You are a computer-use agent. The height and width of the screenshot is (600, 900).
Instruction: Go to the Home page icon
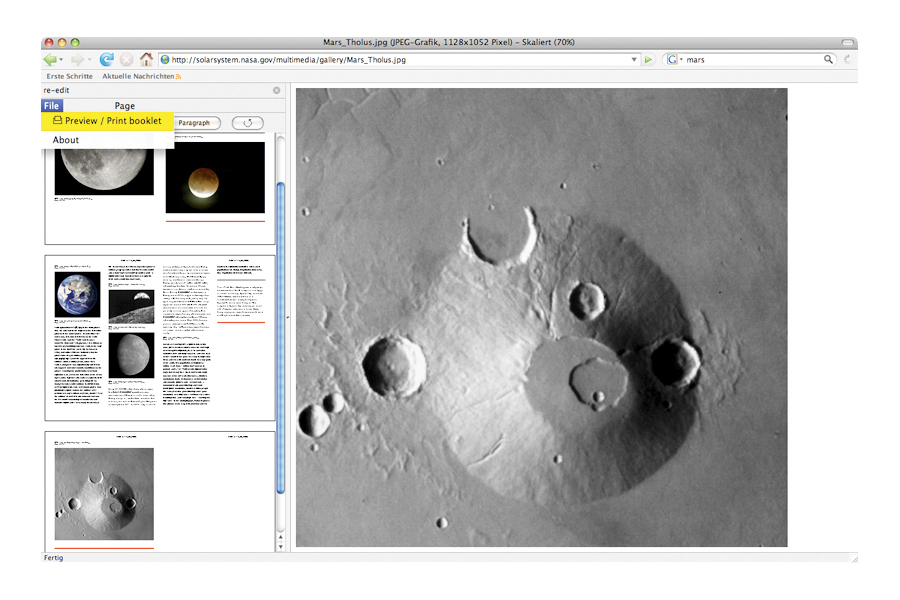[147, 60]
